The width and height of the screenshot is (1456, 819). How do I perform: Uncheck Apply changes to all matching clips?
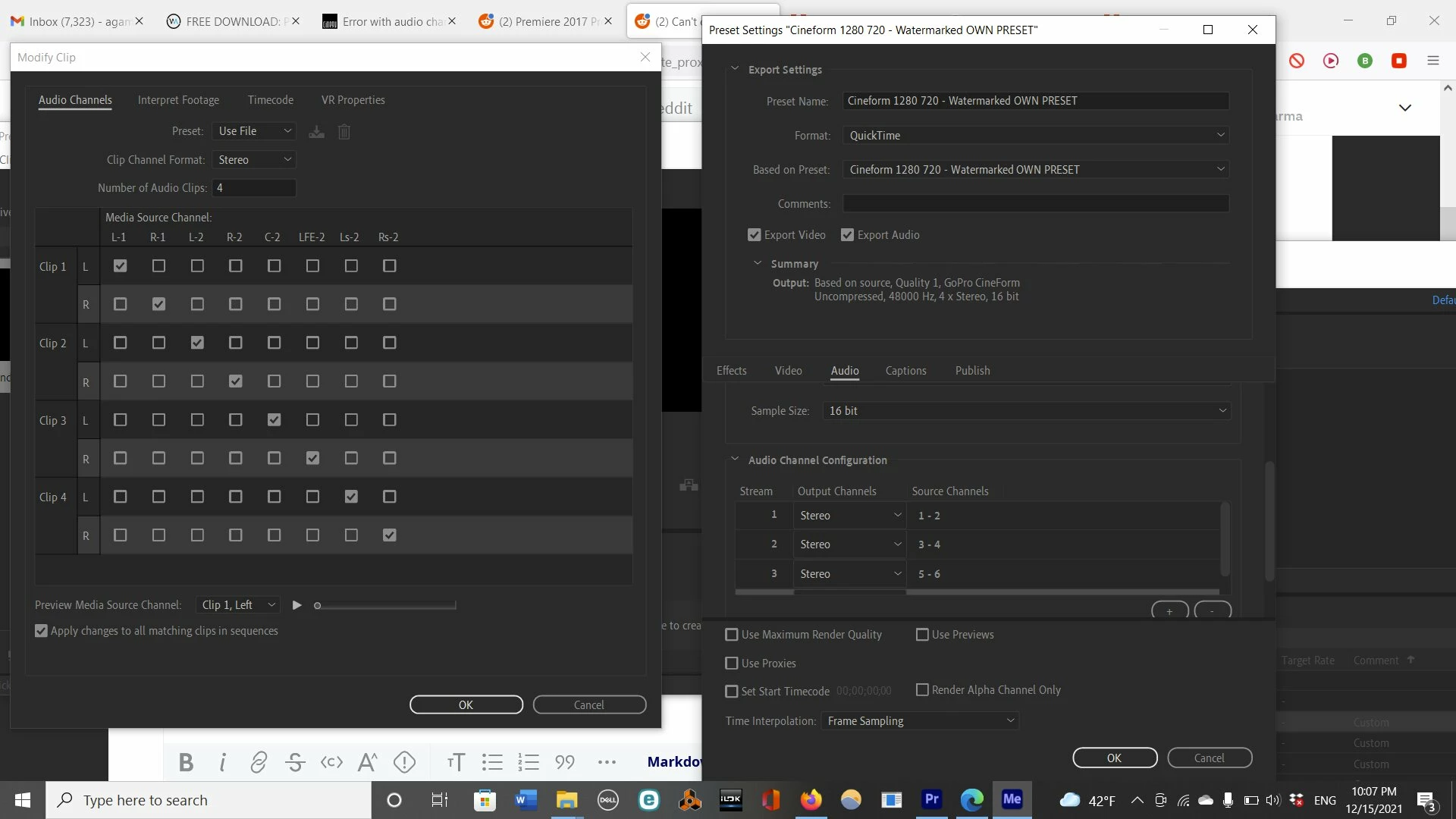point(42,631)
